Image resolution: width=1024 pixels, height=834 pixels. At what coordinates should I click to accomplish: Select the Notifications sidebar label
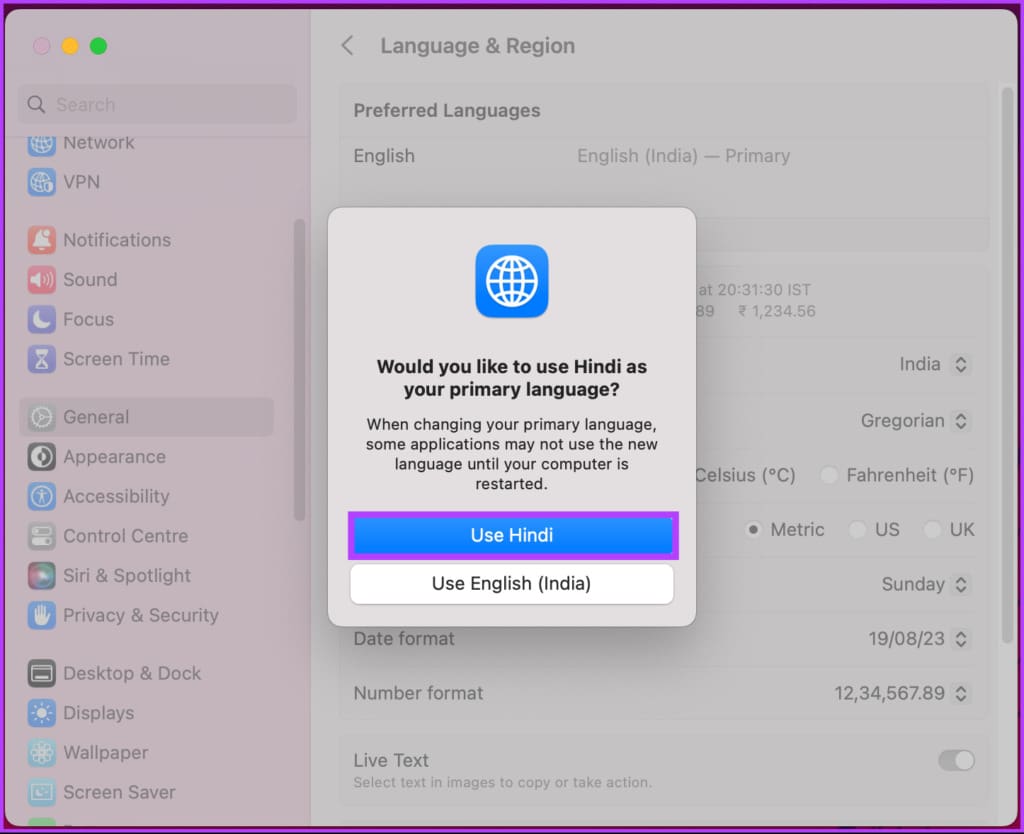pyautogui.click(x=117, y=240)
